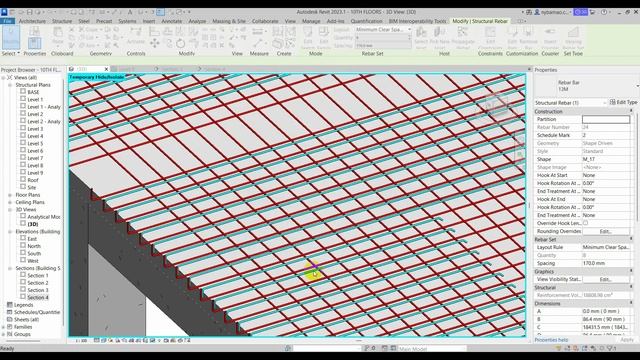Collapse Structural Plans tree node

[x=10, y=85]
